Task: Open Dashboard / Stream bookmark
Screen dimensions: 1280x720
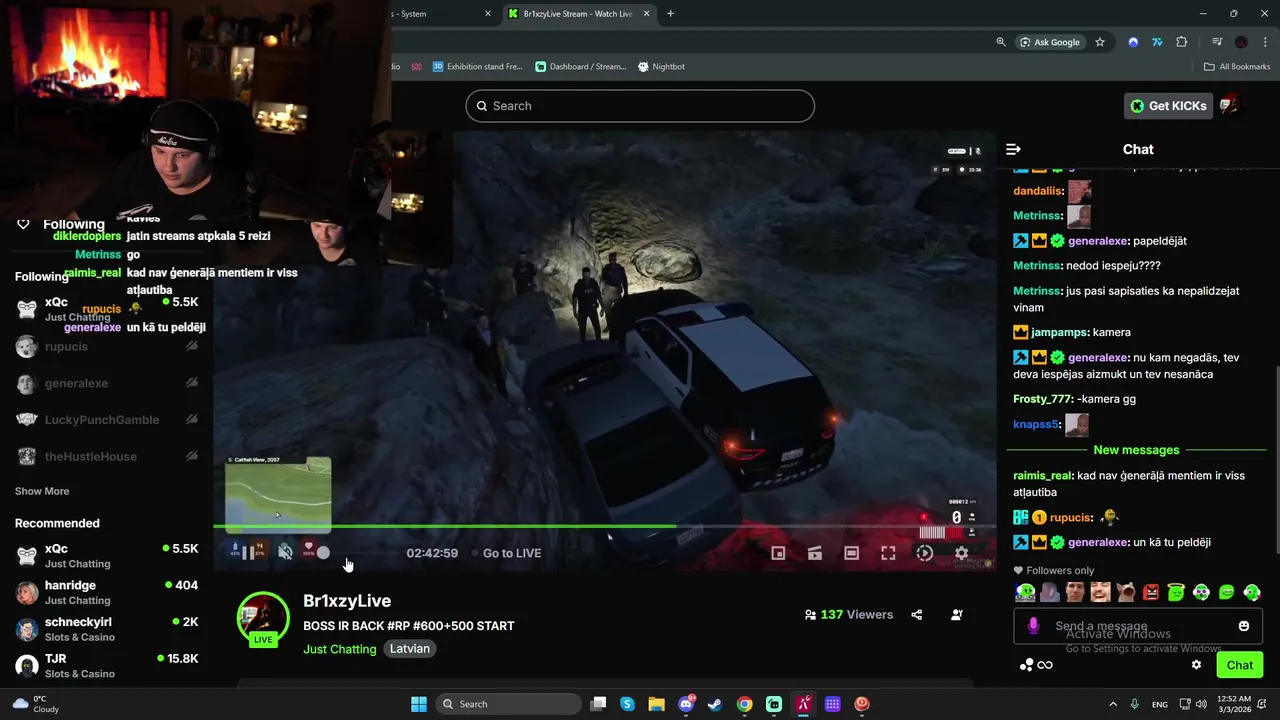Action: (x=580, y=67)
